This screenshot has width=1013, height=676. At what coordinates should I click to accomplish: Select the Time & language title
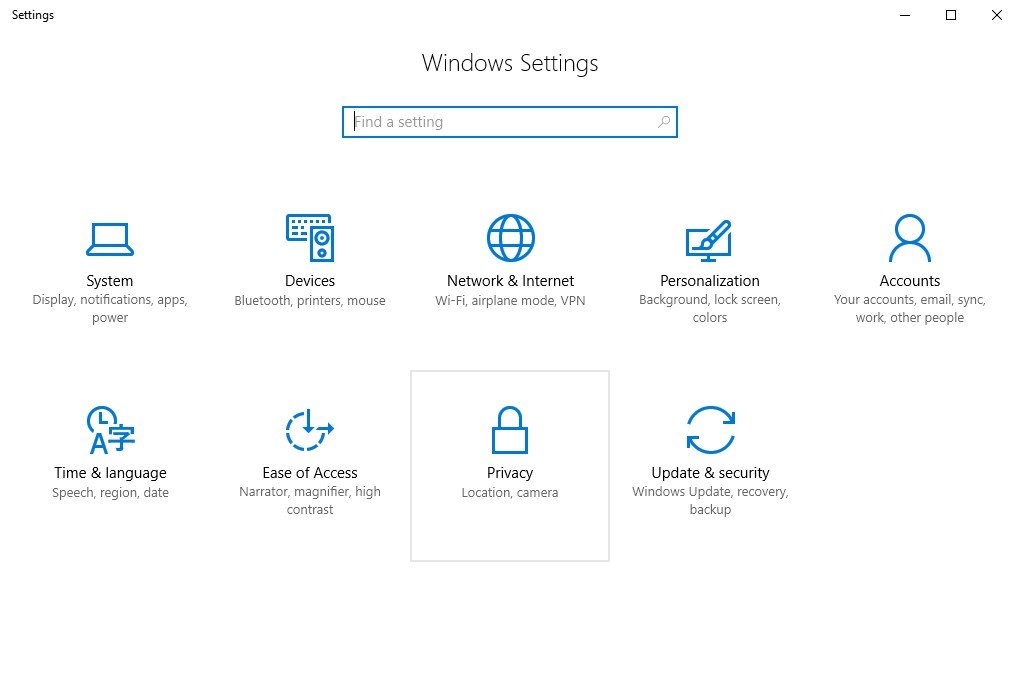click(x=110, y=473)
